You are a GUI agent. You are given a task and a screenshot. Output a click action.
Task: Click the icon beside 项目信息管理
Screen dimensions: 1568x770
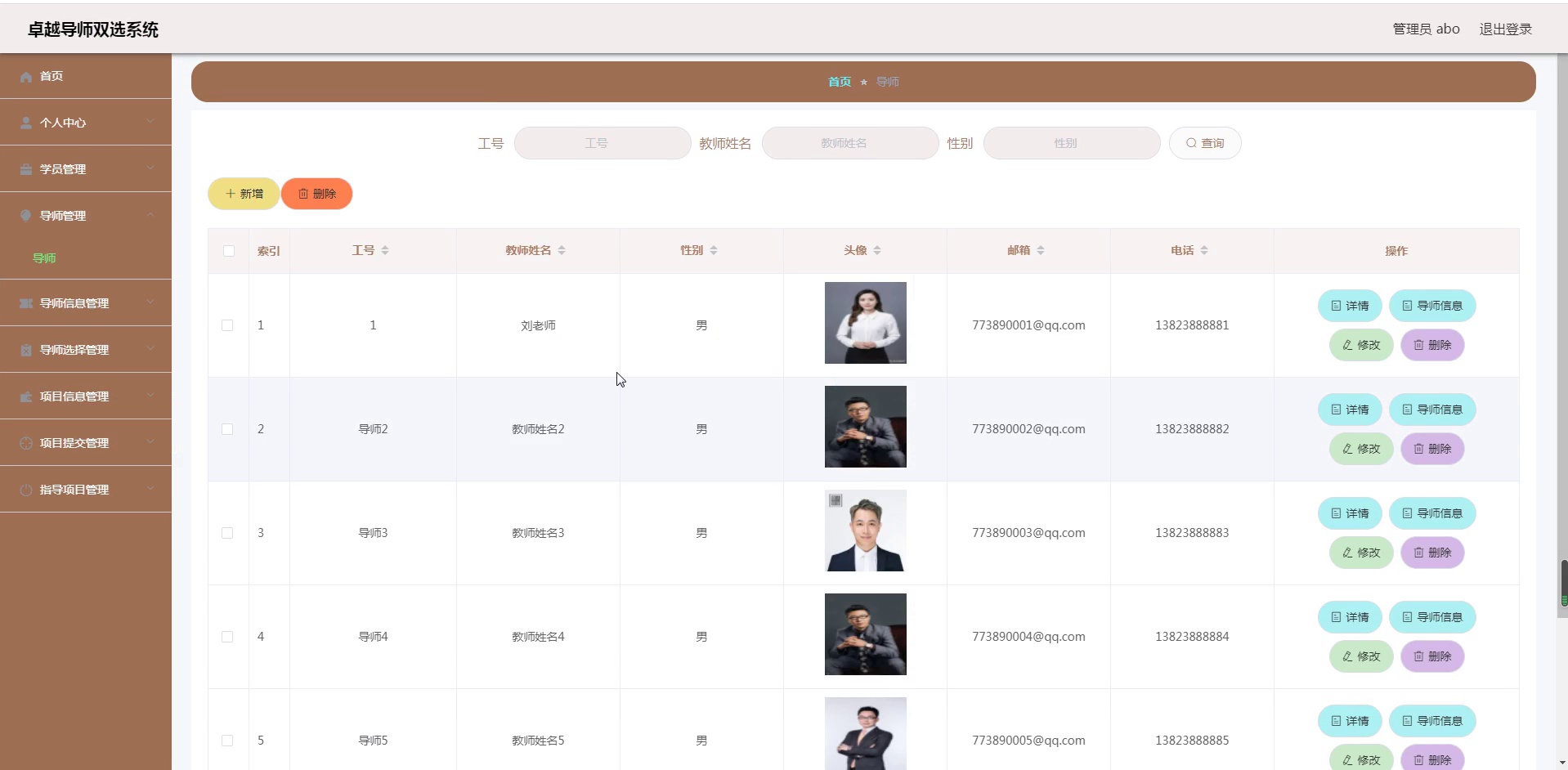tap(26, 396)
